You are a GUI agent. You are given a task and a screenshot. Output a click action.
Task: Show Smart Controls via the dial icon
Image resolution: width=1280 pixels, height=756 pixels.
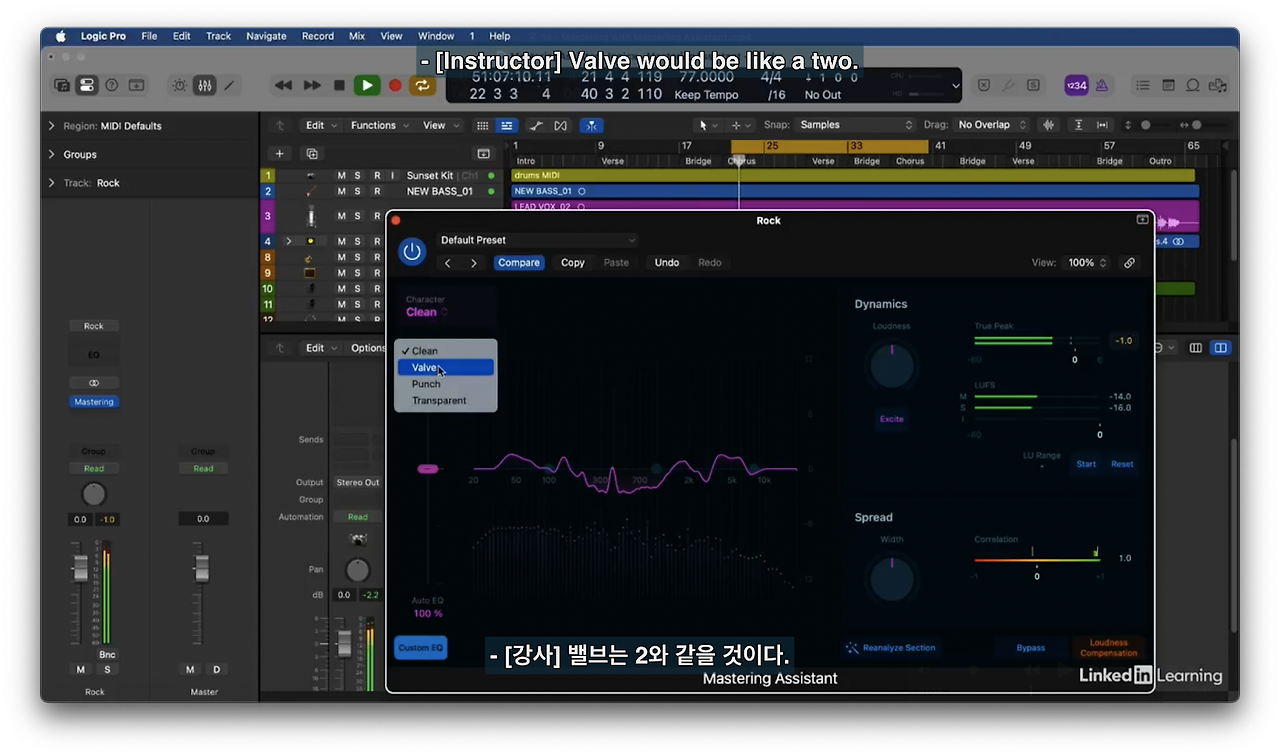point(180,86)
